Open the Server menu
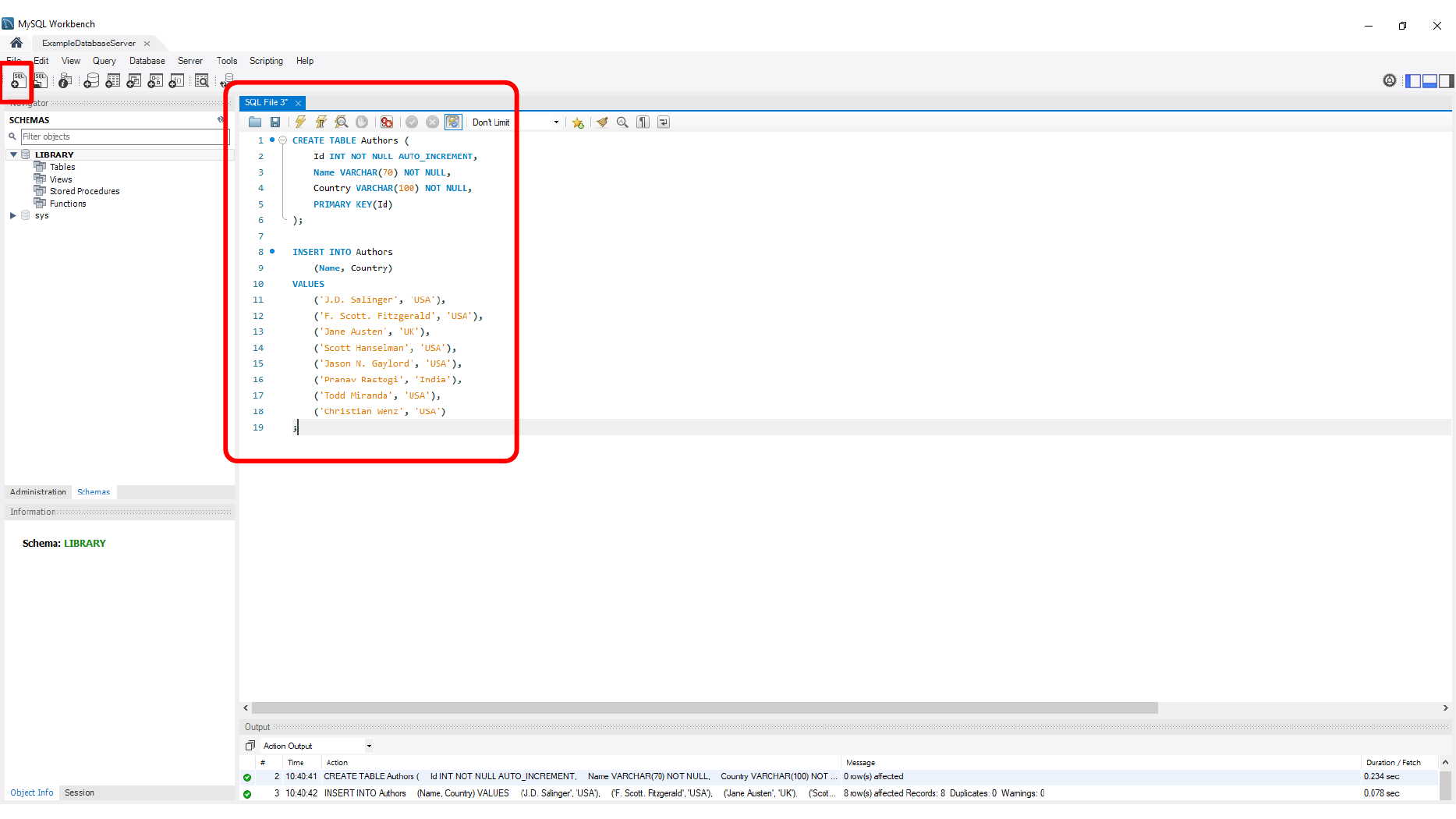This screenshot has height=819, width=1456. point(190,61)
